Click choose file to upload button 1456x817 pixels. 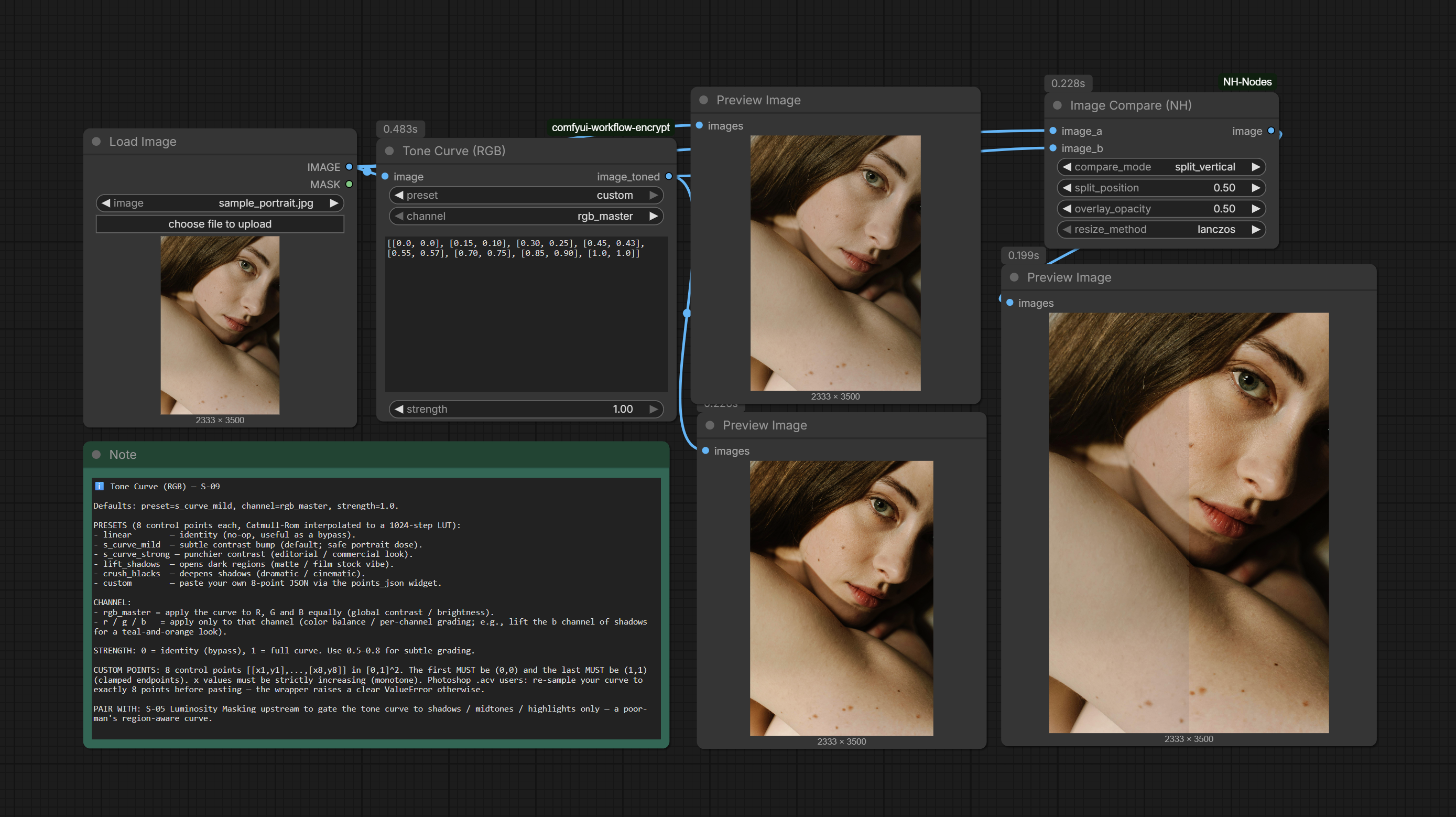220,224
